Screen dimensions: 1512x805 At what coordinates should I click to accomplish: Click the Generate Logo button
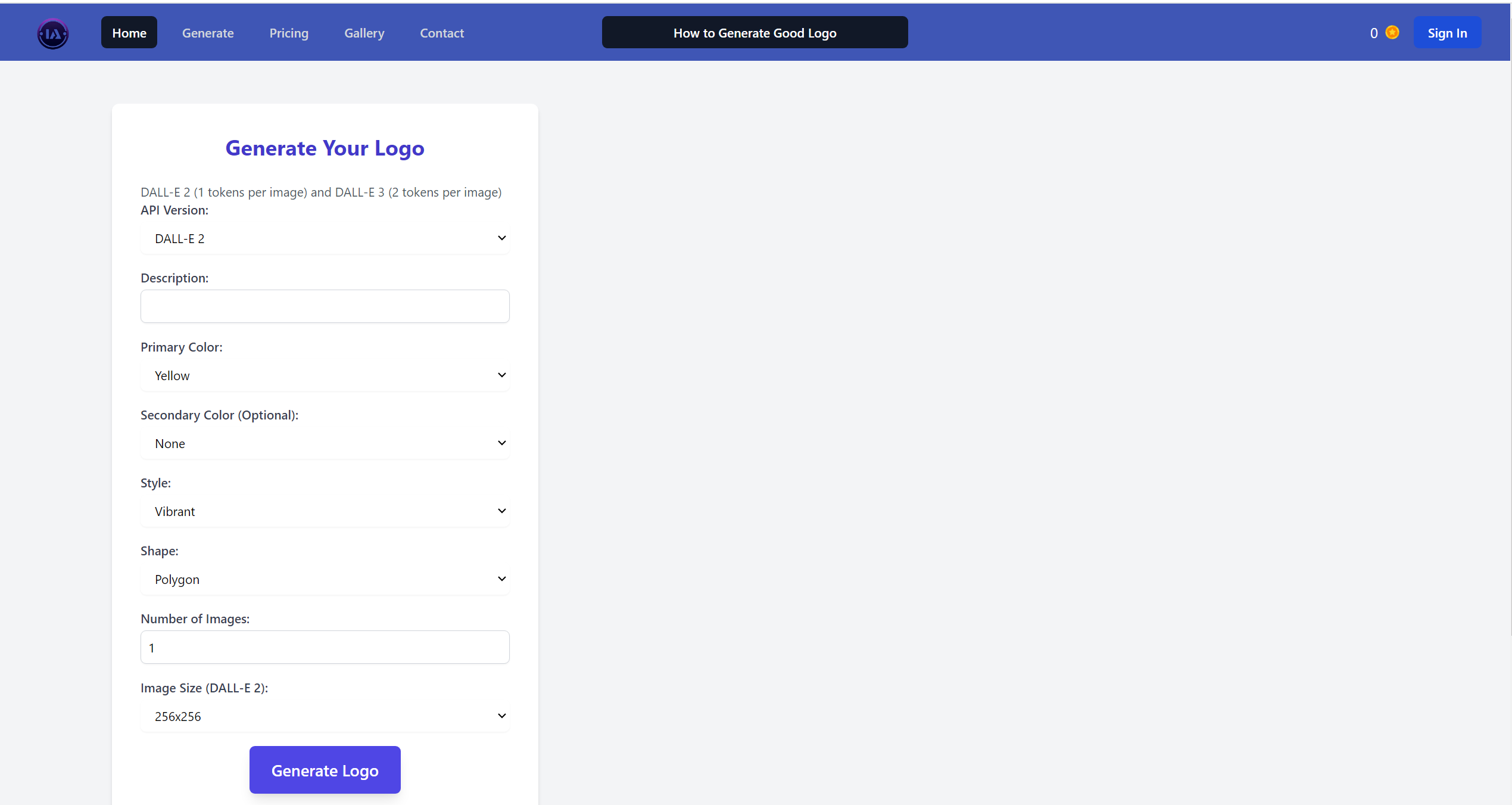coord(325,770)
